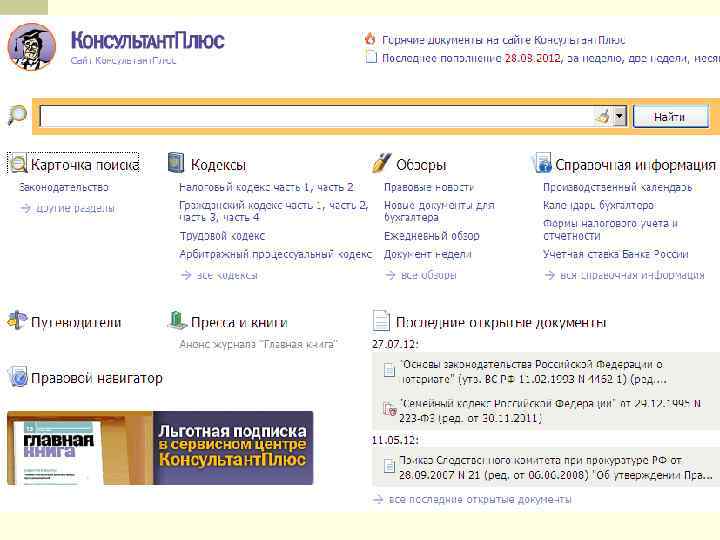The image size is (720, 540).
Task: Open Правовой навигатор heading
Action: pyautogui.click(x=97, y=378)
